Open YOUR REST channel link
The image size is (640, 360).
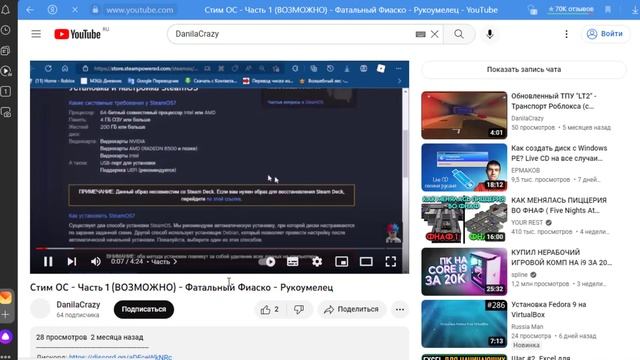coord(527,222)
